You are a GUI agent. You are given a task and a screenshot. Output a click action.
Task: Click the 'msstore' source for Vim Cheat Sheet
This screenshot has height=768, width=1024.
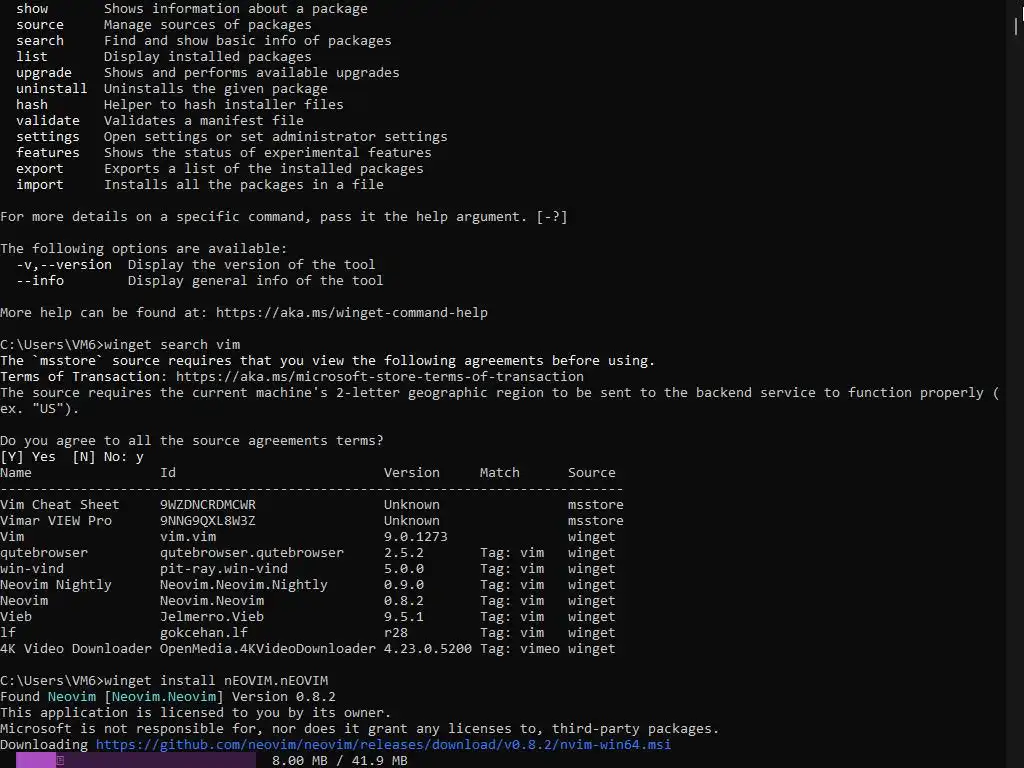point(596,505)
